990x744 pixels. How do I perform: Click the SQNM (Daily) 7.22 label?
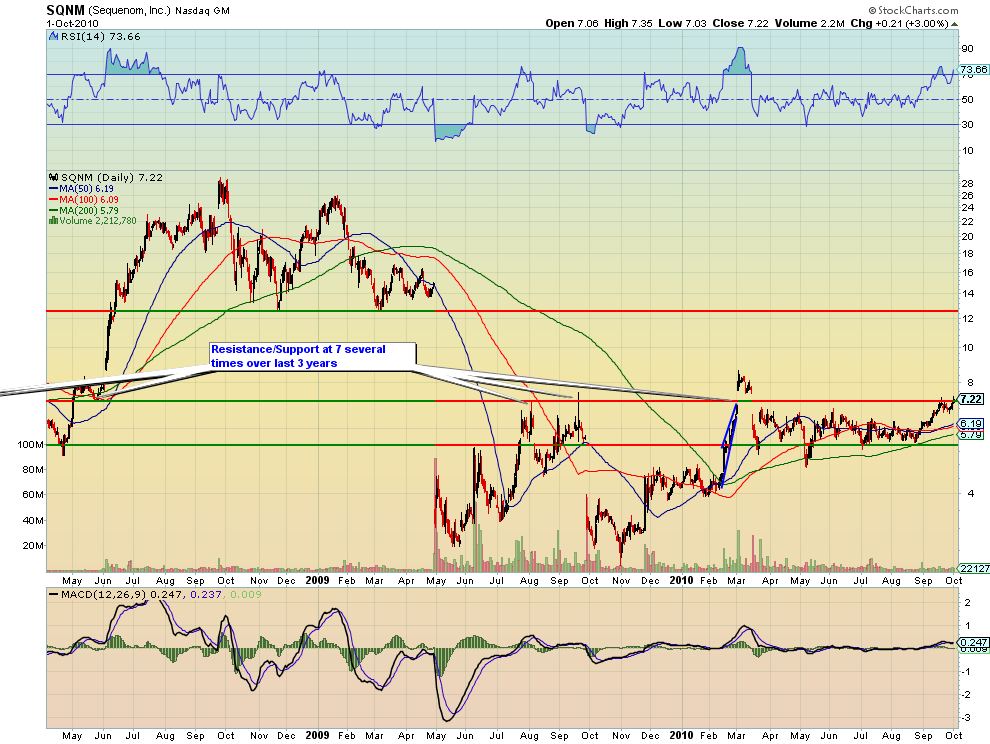point(112,177)
